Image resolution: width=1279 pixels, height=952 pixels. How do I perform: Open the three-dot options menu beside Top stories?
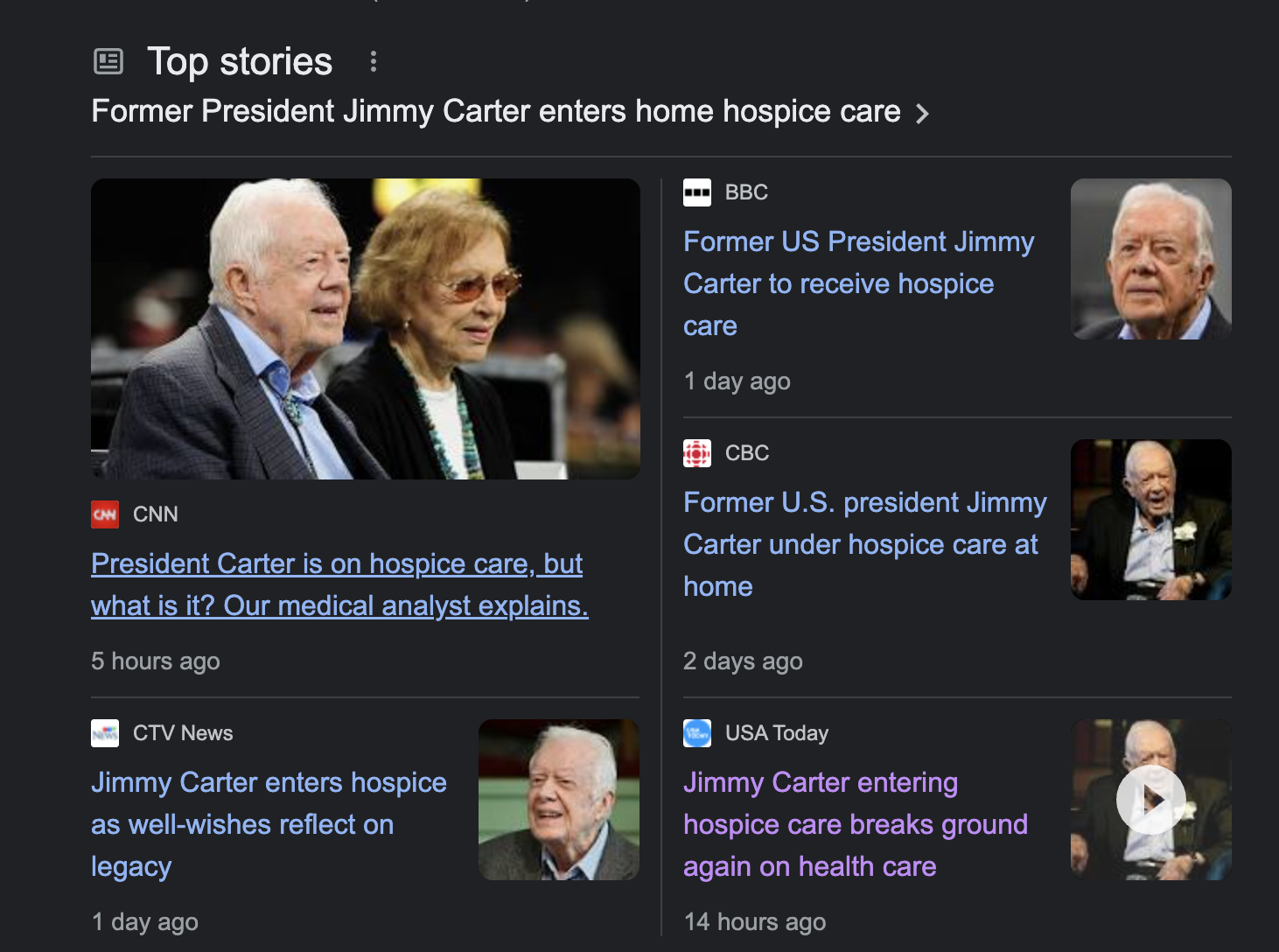coord(374,61)
